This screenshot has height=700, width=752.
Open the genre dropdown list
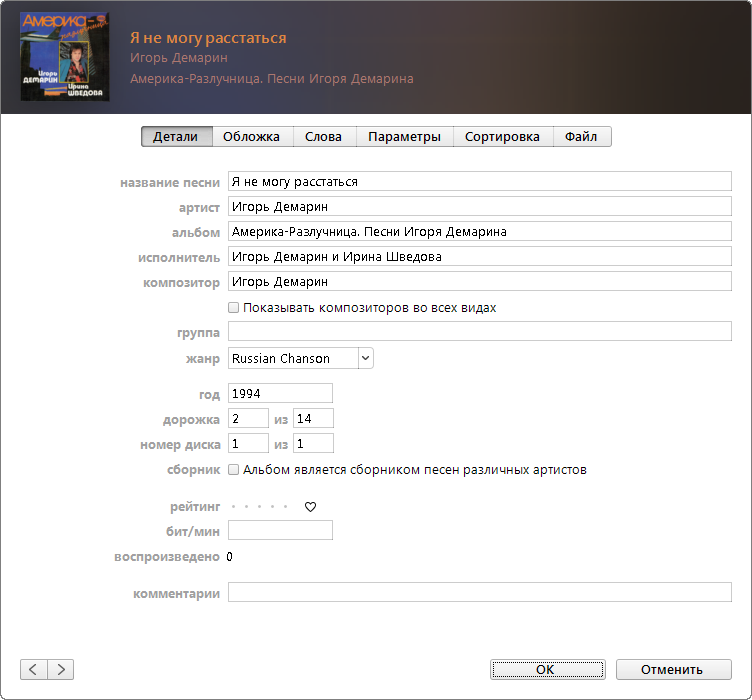tap(364, 358)
